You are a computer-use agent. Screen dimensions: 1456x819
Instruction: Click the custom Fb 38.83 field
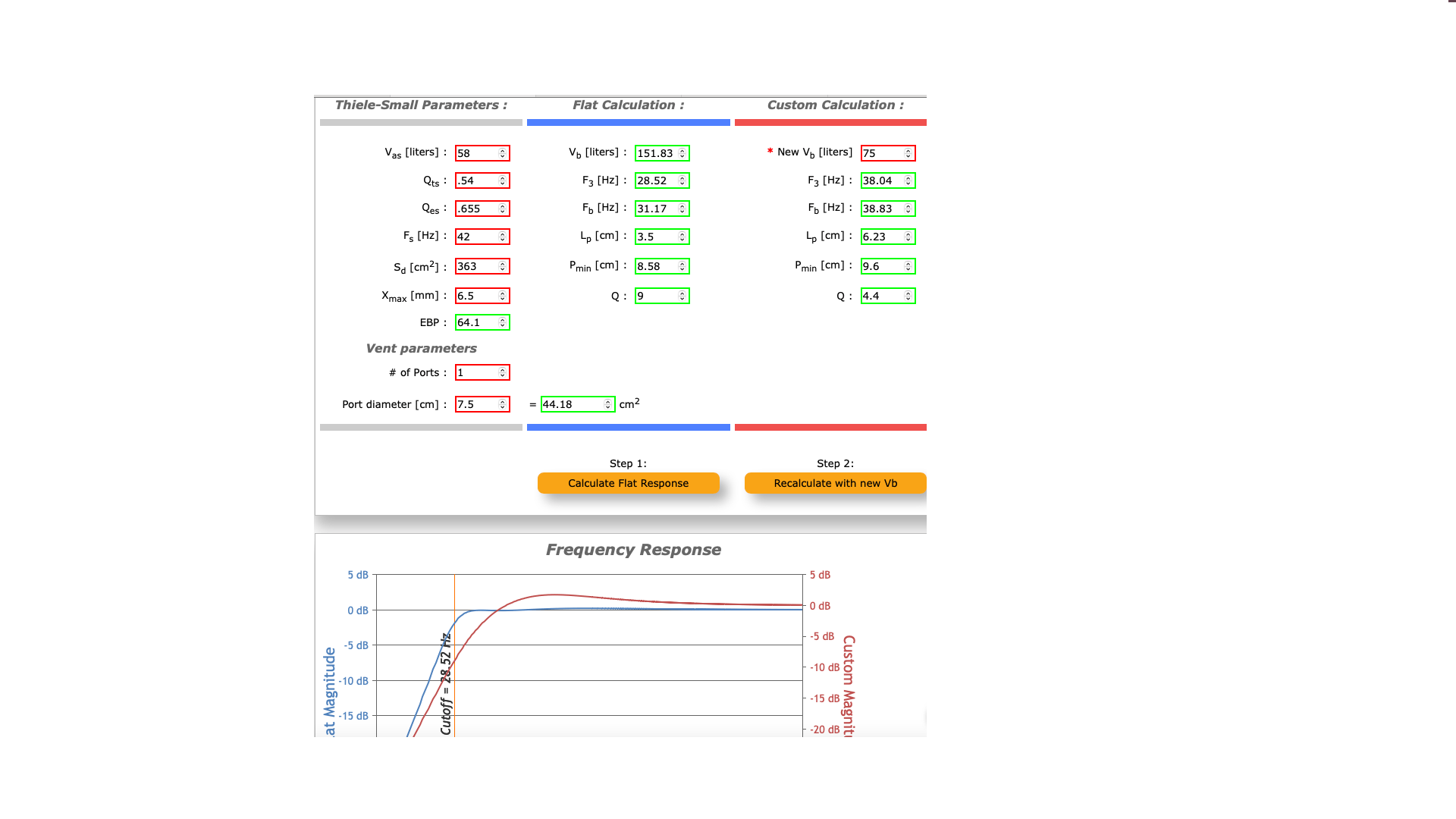tap(888, 209)
